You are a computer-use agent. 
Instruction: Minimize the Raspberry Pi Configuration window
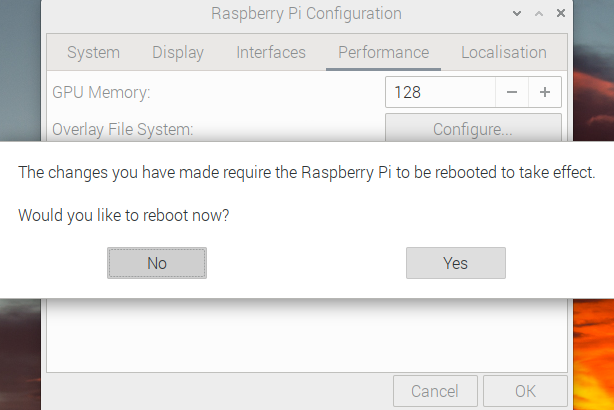point(516,14)
